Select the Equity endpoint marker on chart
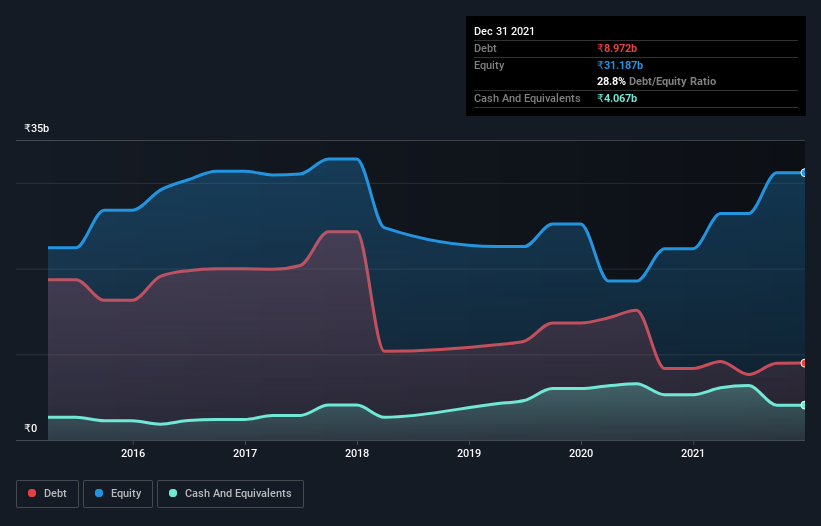Screen dimensions: 821x526 point(804,173)
